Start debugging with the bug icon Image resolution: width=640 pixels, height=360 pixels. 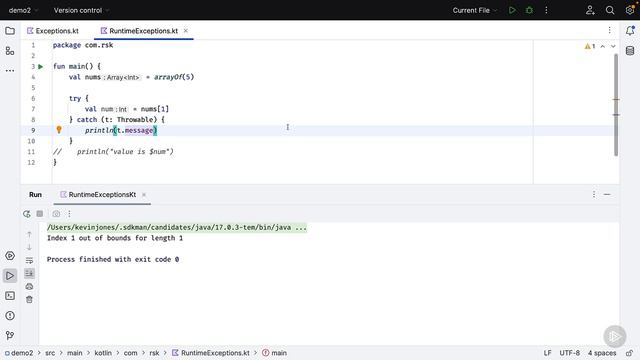click(x=529, y=10)
